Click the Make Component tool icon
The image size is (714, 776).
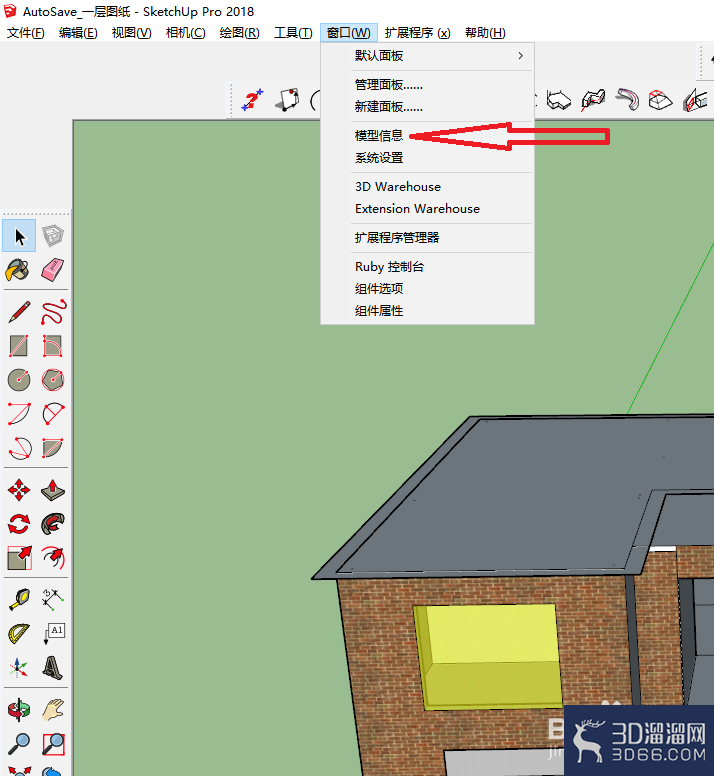click(x=52, y=236)
